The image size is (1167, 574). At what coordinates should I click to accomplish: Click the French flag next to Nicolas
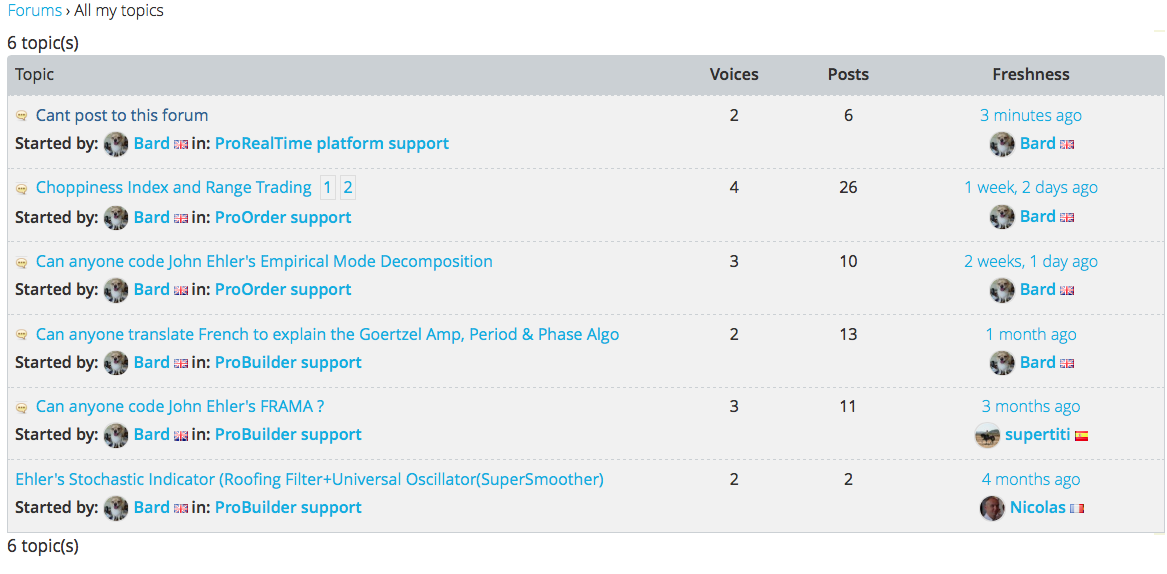pyautogui.click(x=1077, y=508)
